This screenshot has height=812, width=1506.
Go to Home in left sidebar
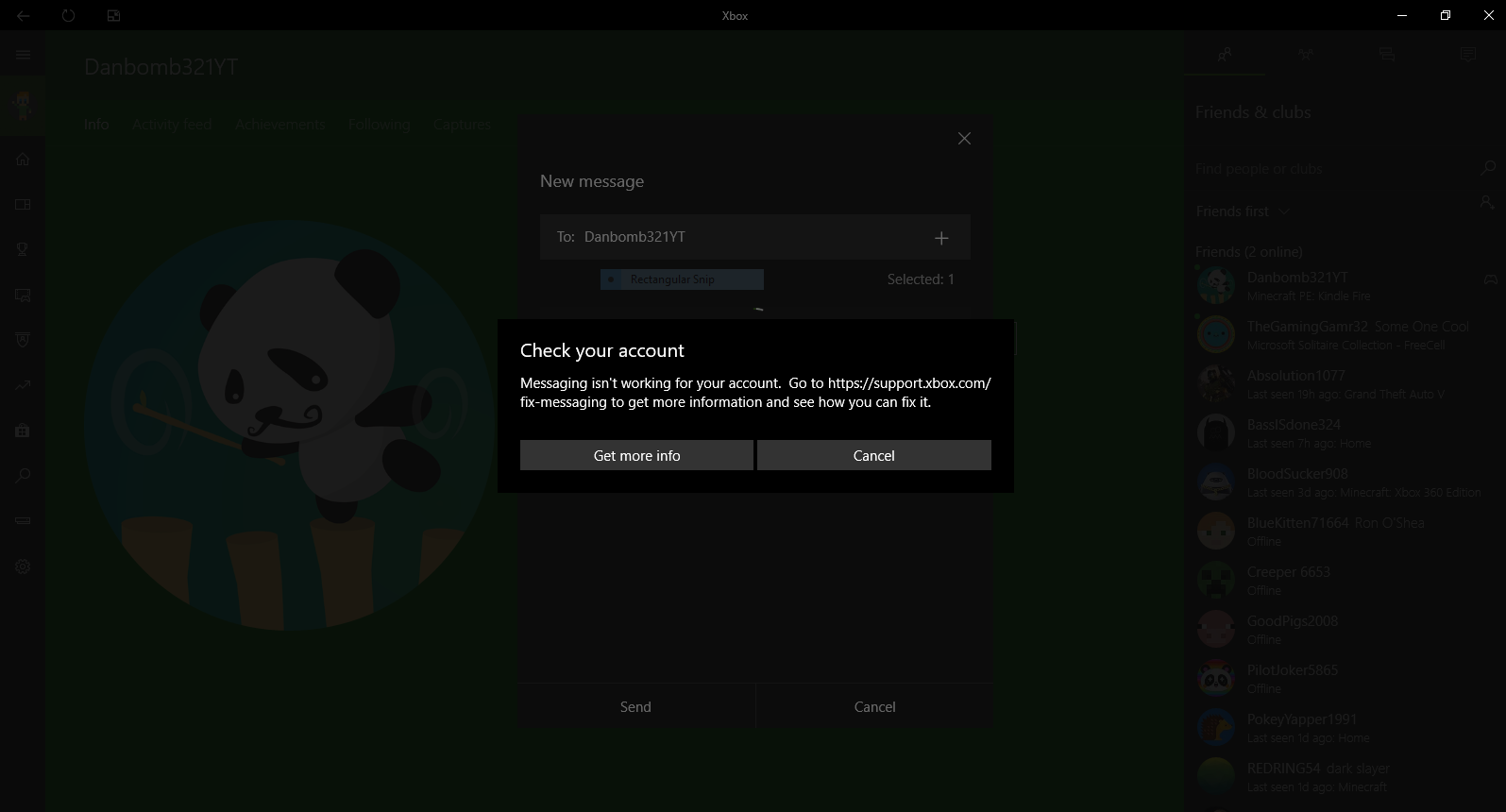23,159
